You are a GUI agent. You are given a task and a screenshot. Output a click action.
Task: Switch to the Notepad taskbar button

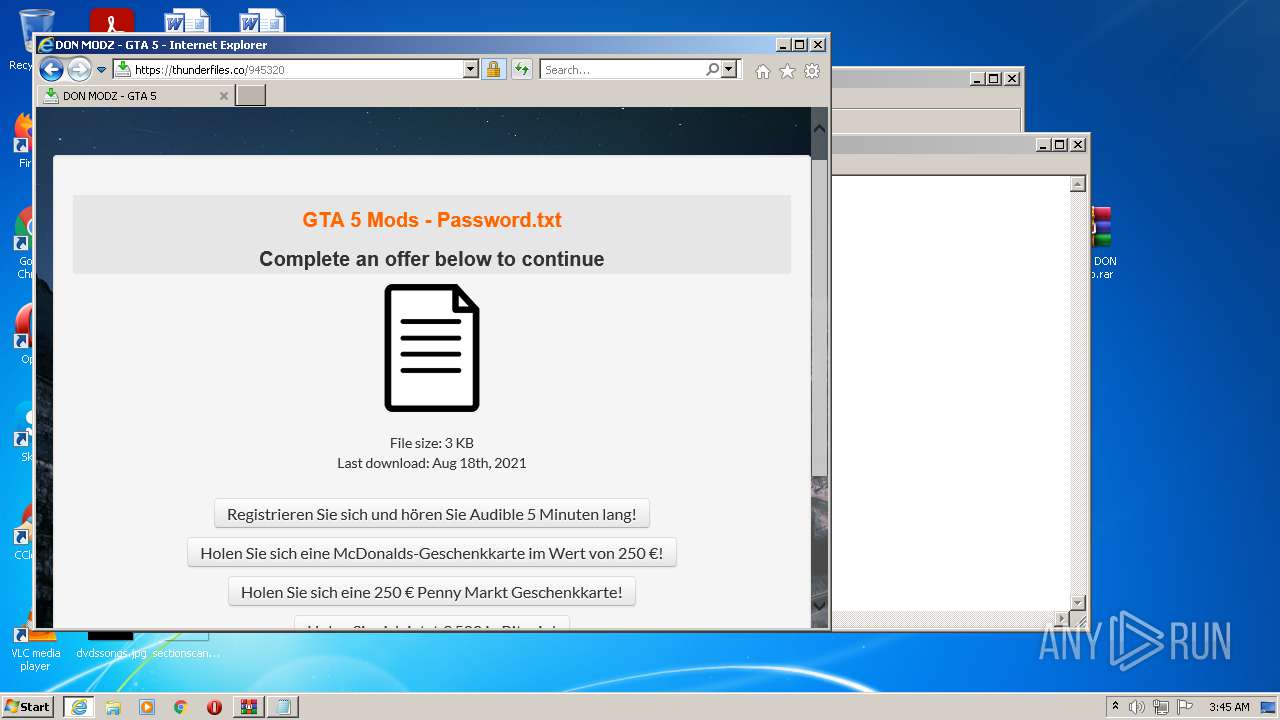point(283,707)
